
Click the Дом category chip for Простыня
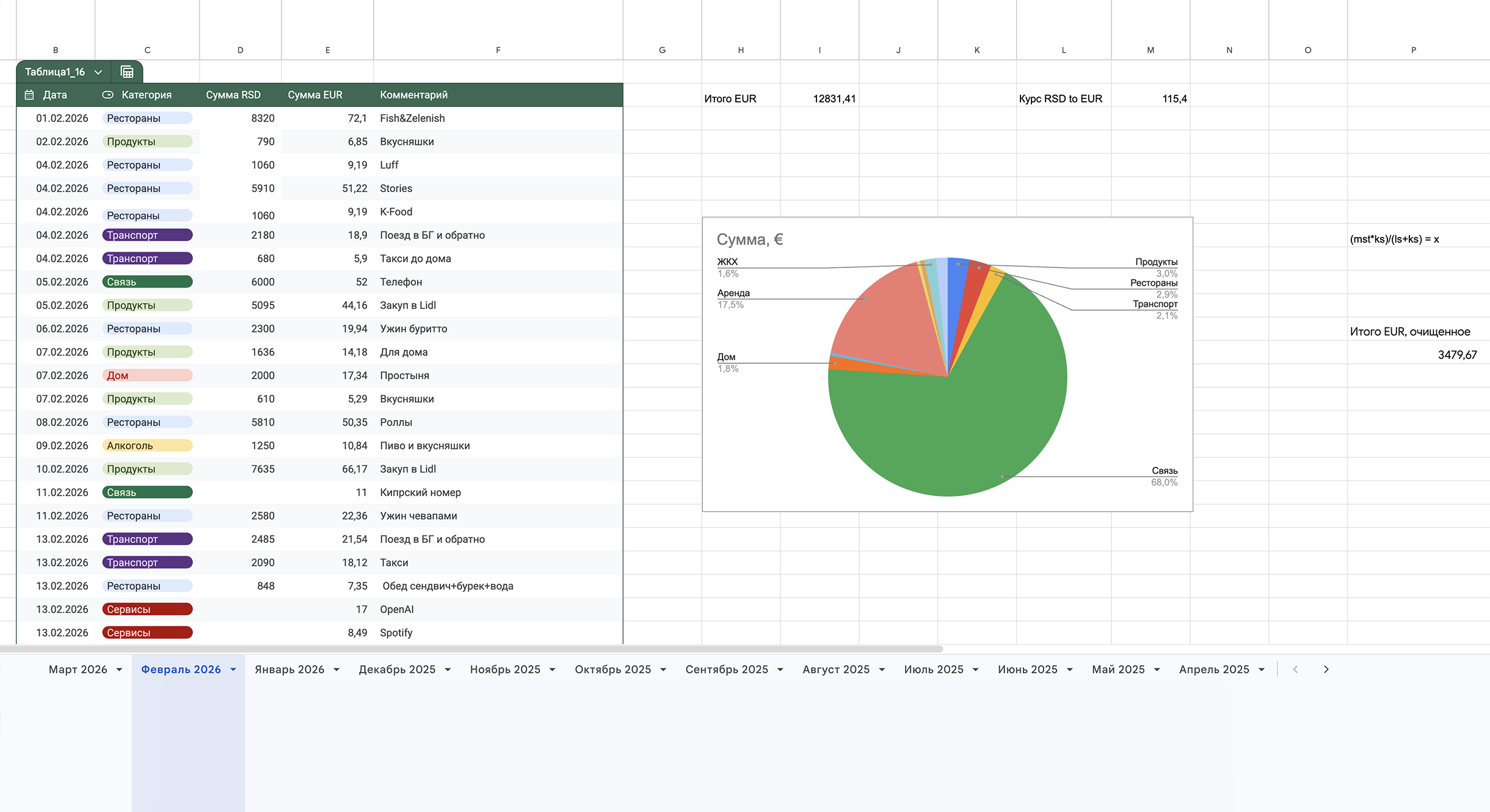147,375
